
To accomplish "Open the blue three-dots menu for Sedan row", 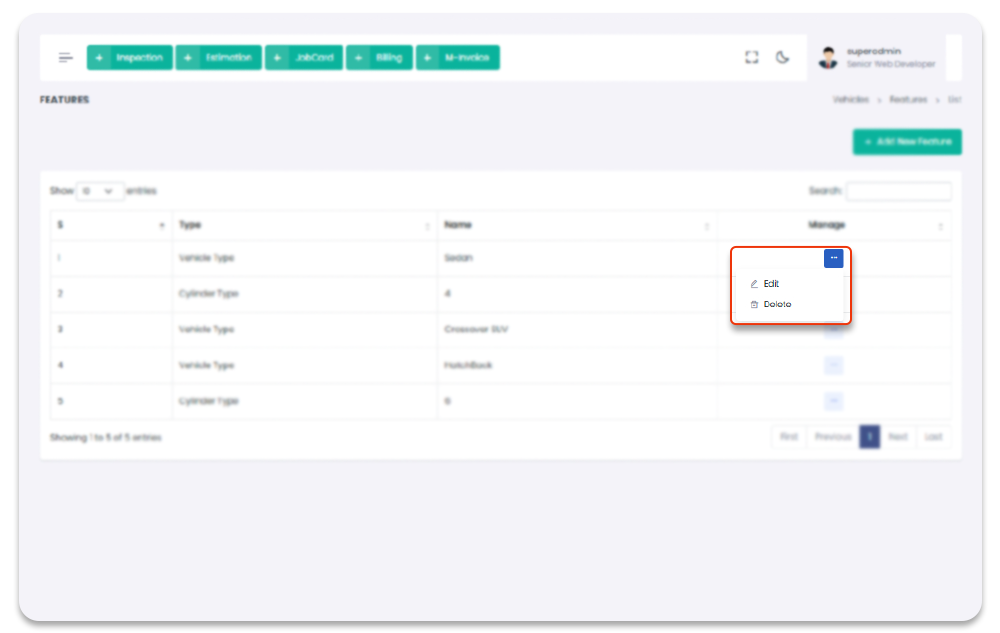I will click(834, 258).
